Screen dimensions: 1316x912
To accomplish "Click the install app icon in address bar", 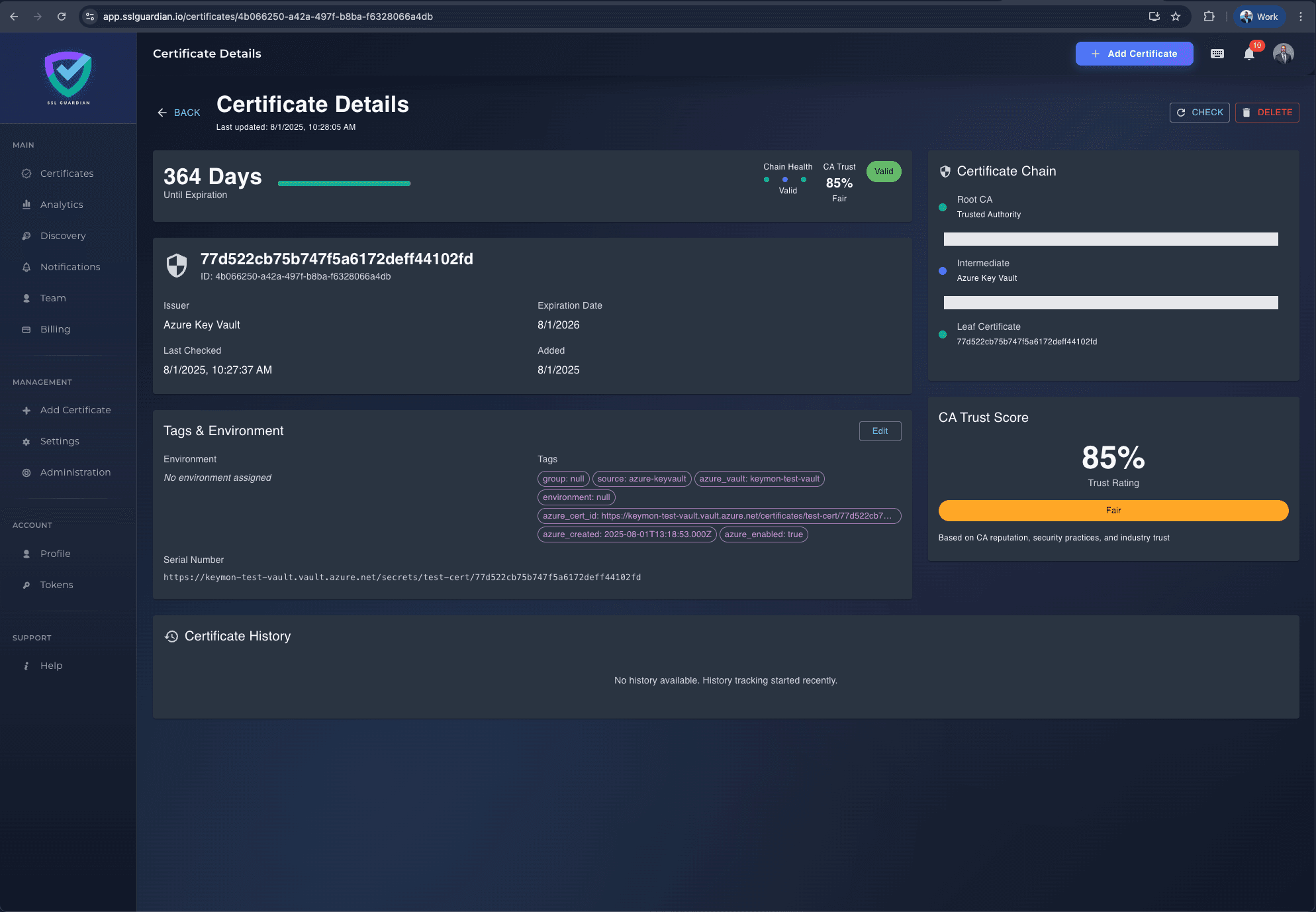I will pos(1154,17).
